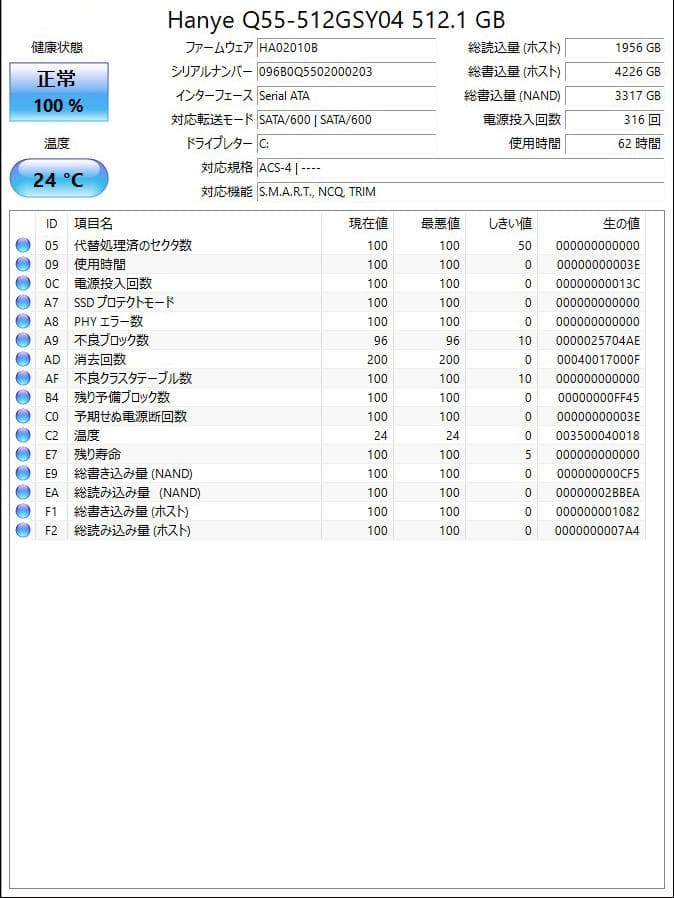Viewport: 674px width, 898px height.
Task: Click the status orb for row F2
Action: click(23, 530)
